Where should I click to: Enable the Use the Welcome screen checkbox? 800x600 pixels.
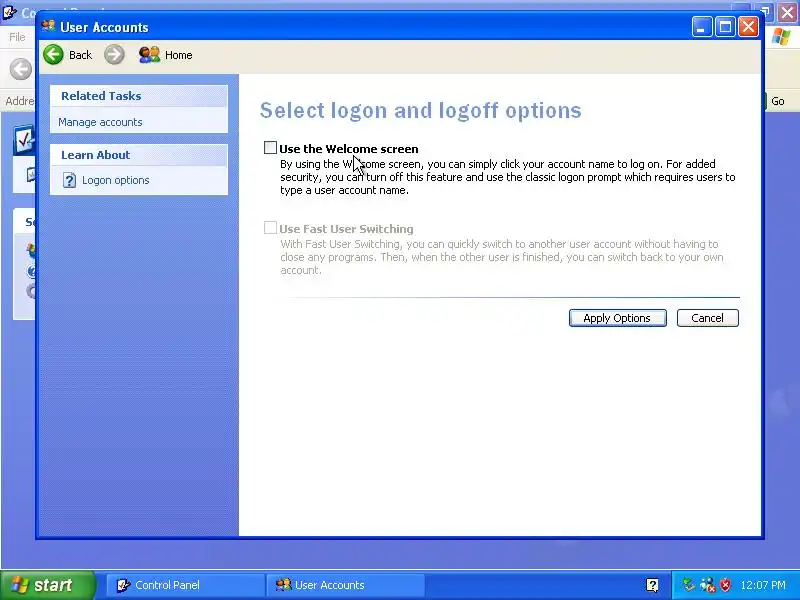click(270, 148)
